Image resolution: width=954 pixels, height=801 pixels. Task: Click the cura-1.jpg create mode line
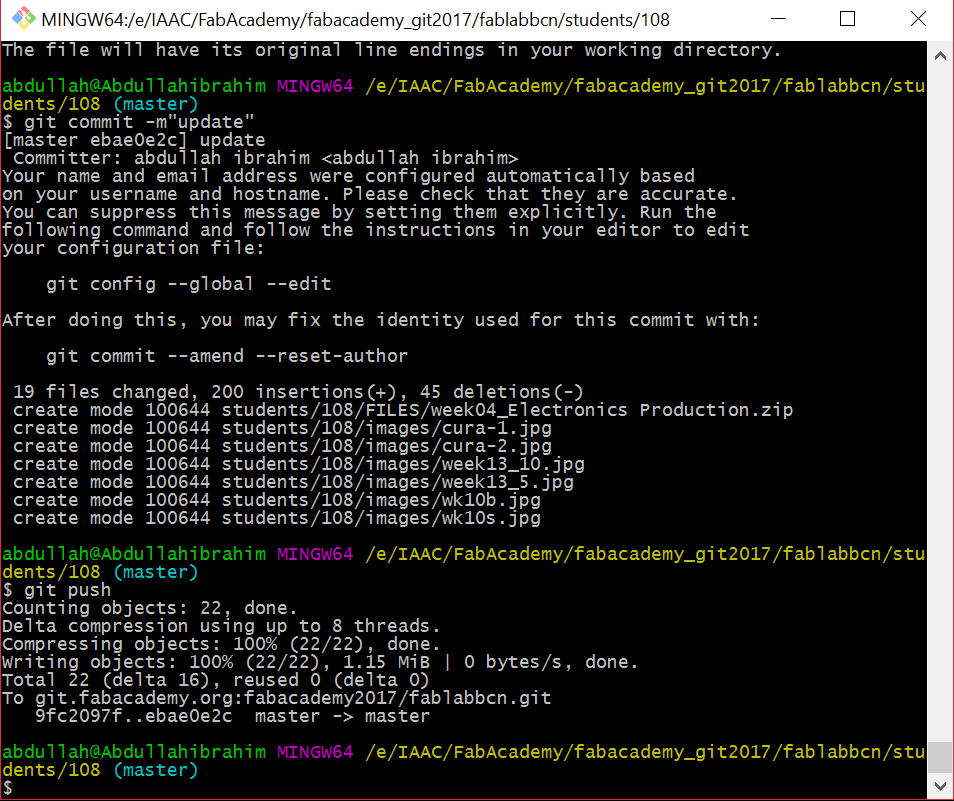pos(282,428)
